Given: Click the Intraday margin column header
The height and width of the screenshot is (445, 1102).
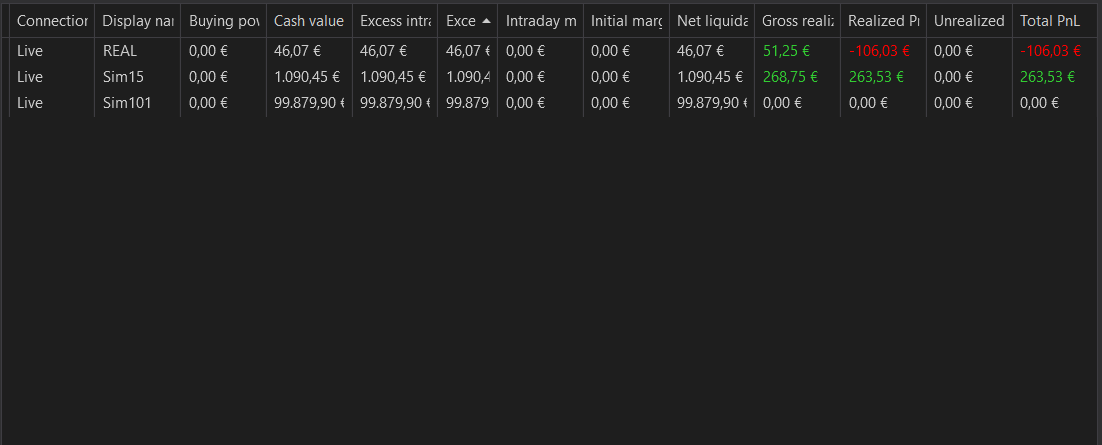Looking at the screenshot, I should 540,21.
